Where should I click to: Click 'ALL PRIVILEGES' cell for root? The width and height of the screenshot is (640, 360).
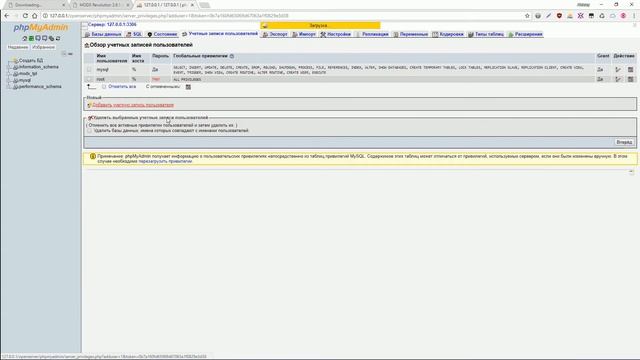point(187,79)
